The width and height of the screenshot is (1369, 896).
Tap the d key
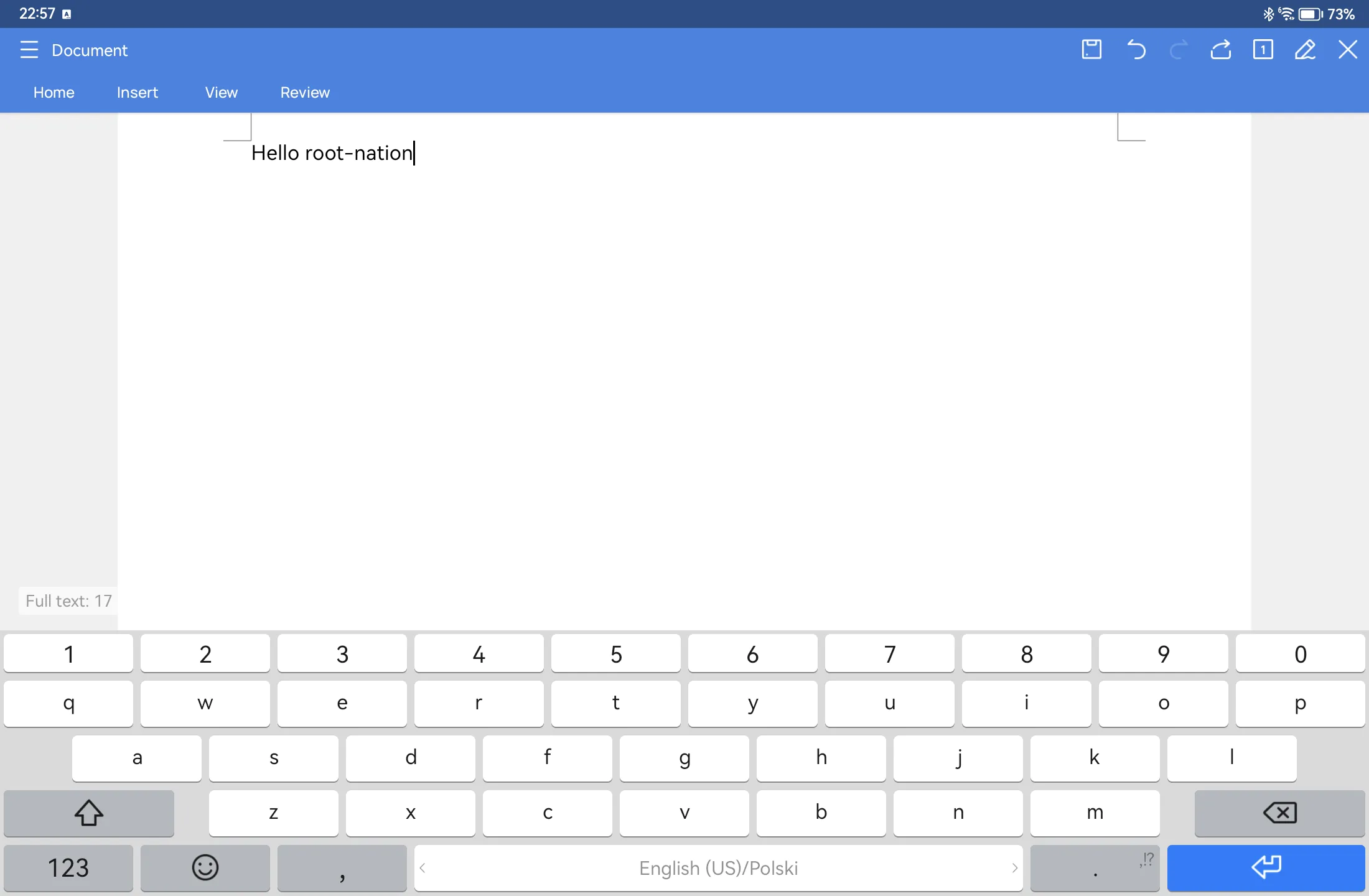[x=411, y=758]
